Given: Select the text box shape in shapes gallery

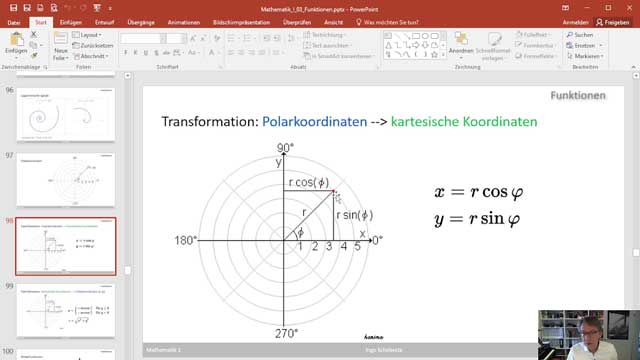Looking at the screenshot, I should coord(388,36).
